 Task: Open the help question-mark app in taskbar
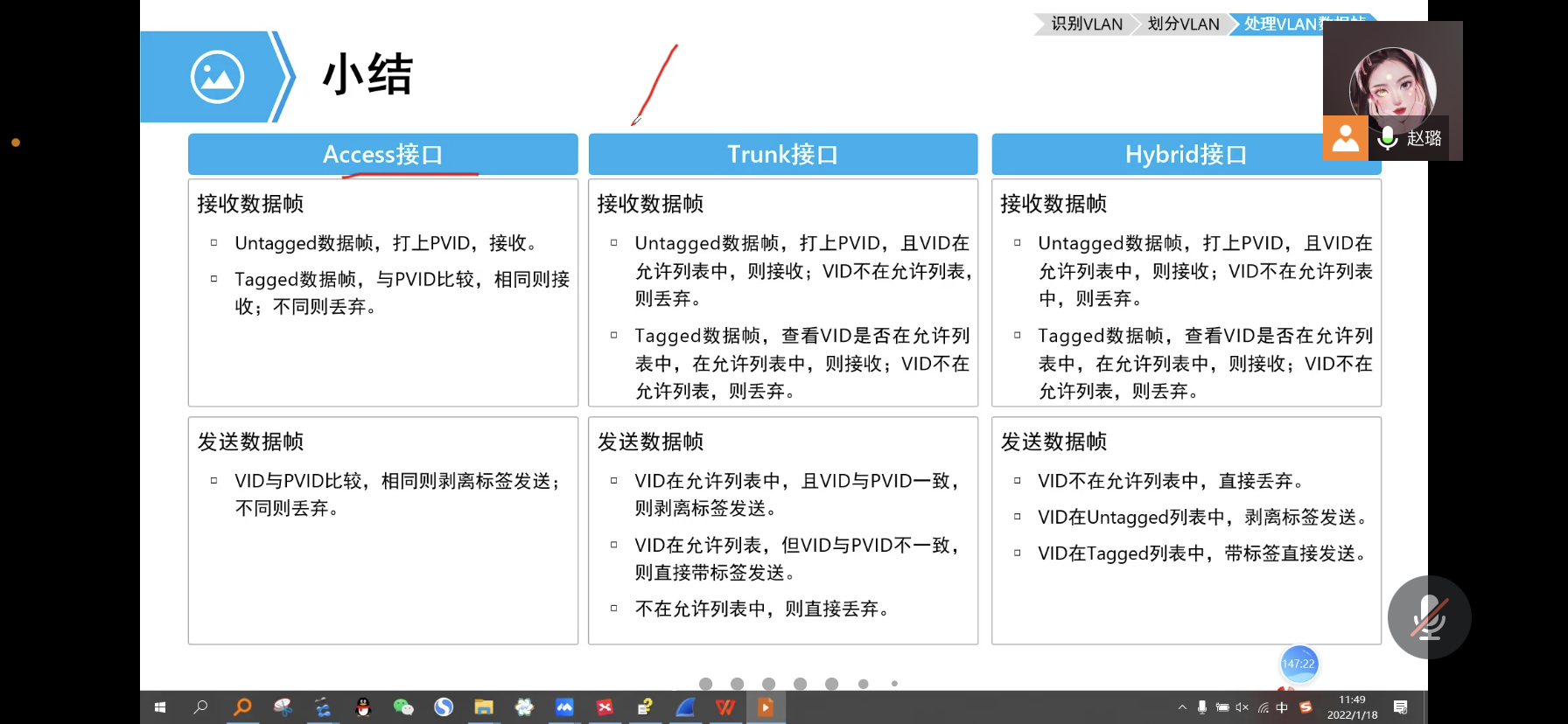[x=645, y=707]
